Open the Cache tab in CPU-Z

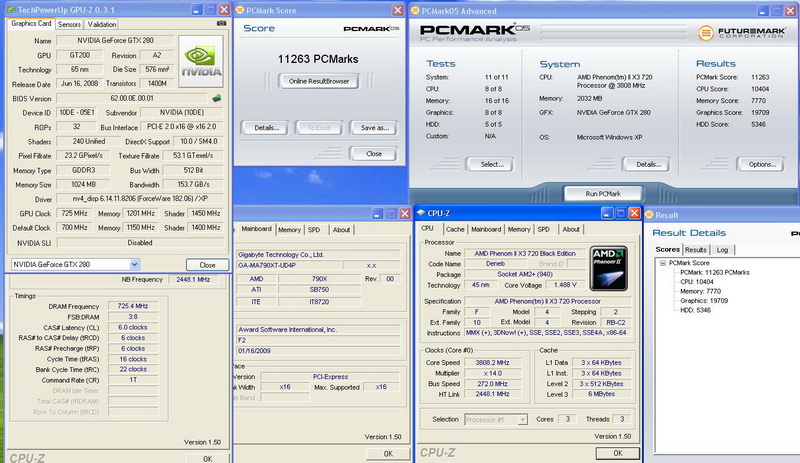tap(455, 230)
